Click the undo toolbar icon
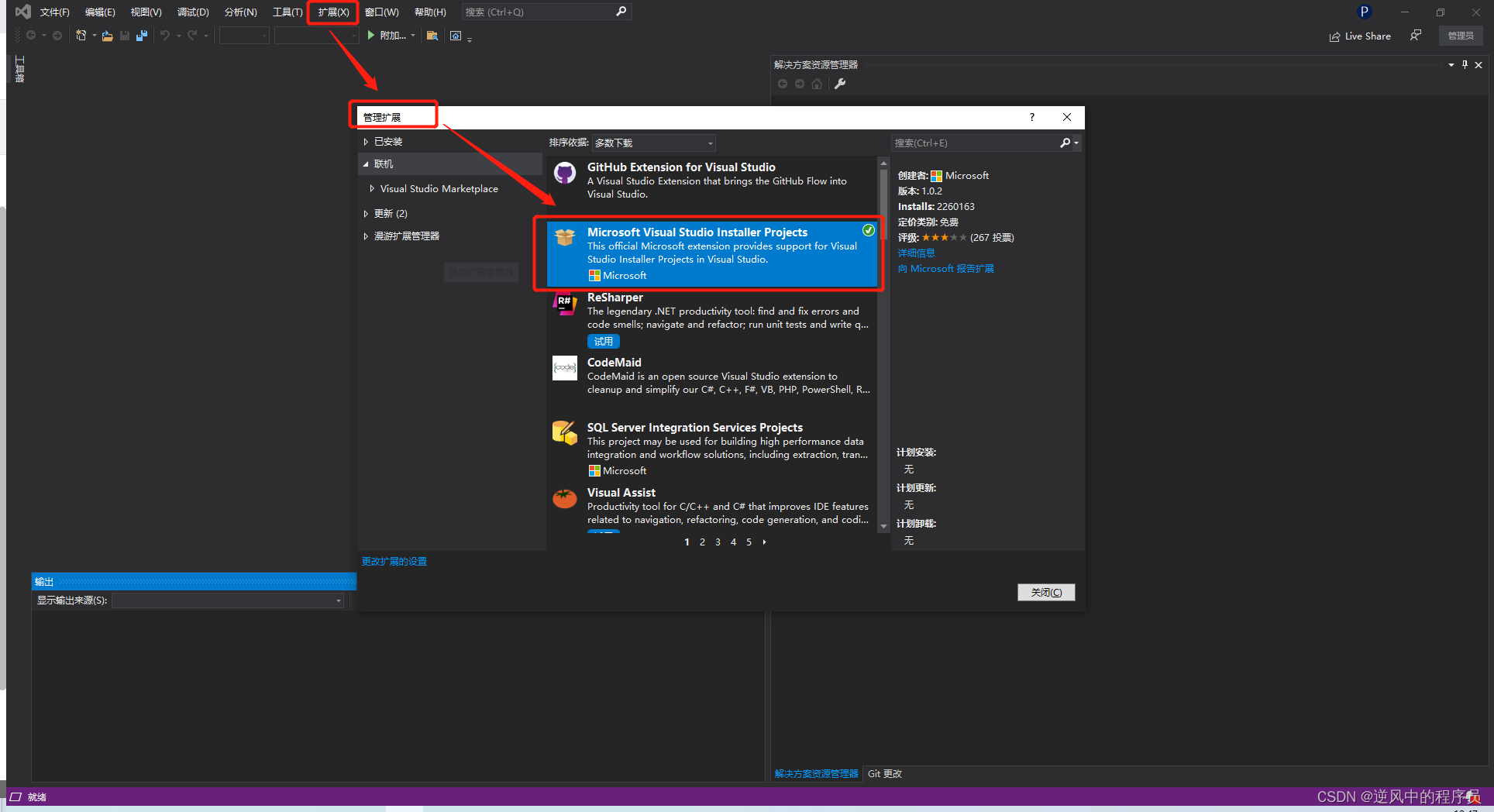The image size is (1494, 812). pyautogui.click(x=165, y=36)
